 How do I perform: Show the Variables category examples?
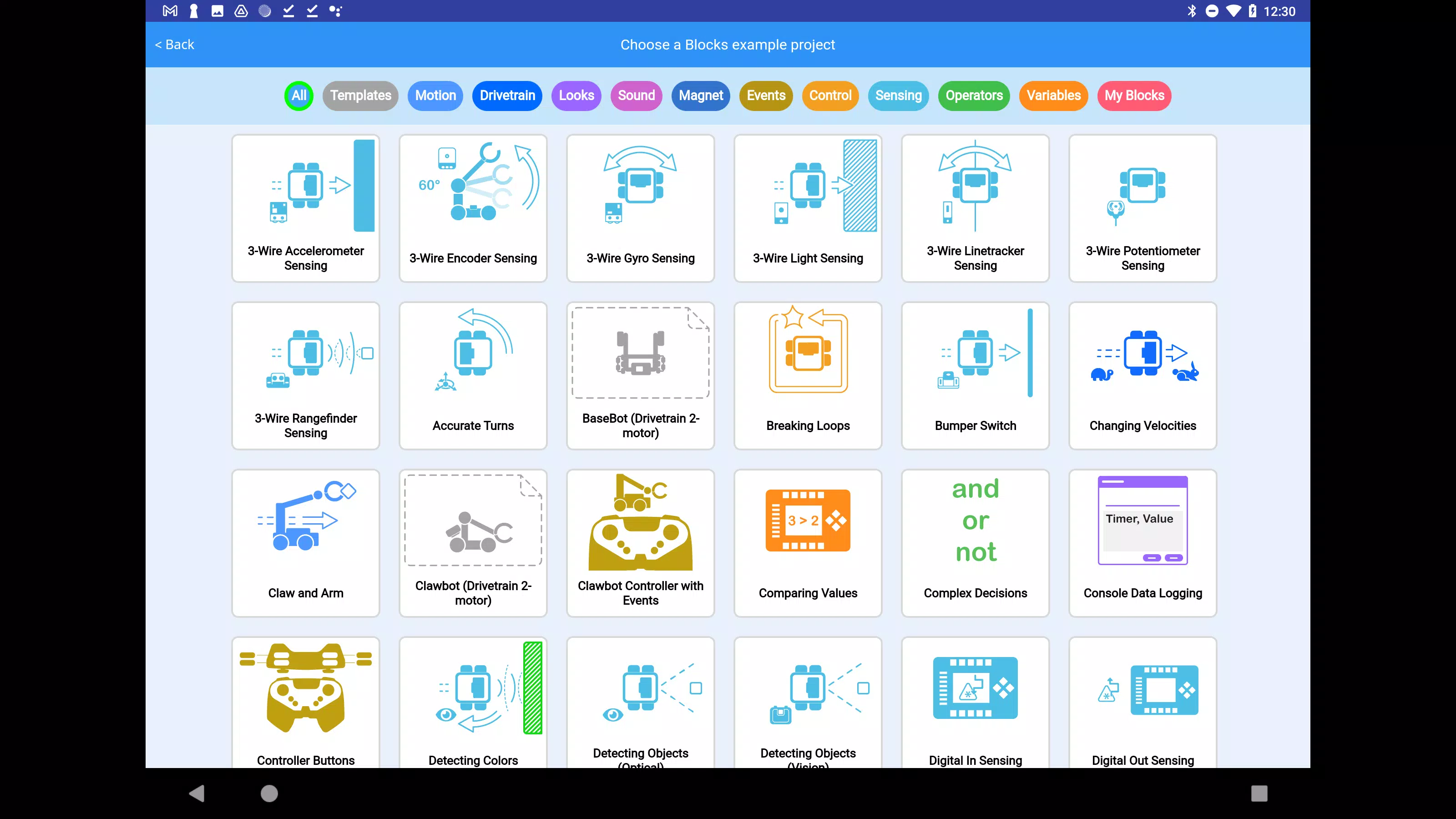[x=1053, y=96]
